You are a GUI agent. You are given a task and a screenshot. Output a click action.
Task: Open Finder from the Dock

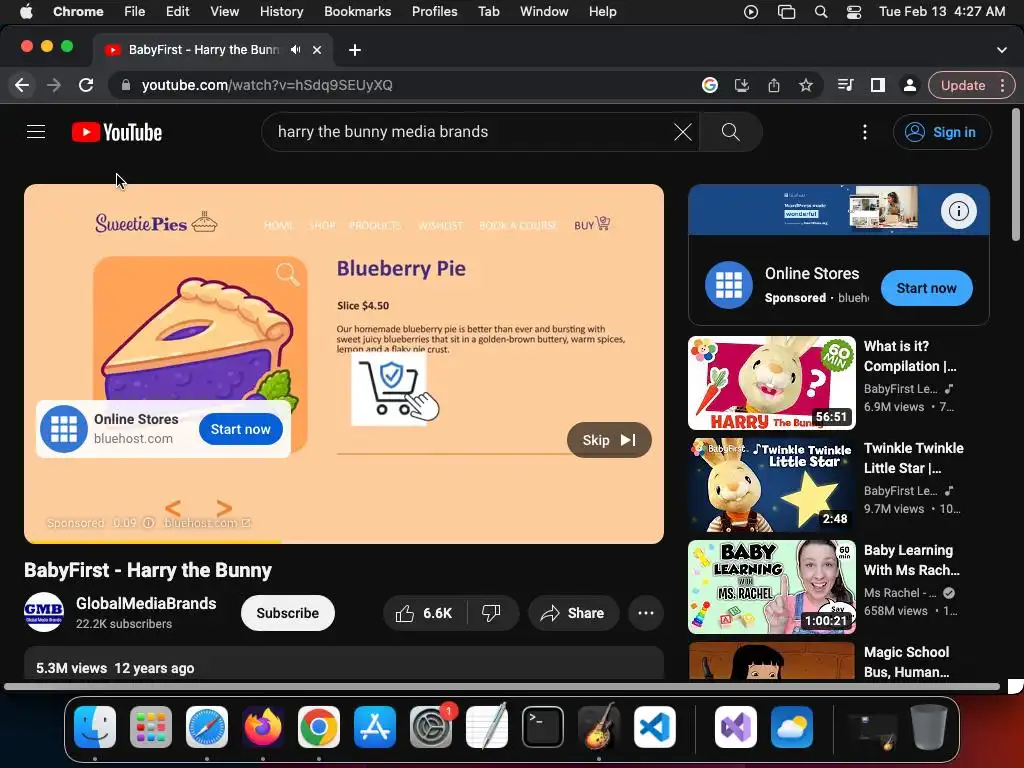[95, 727]
